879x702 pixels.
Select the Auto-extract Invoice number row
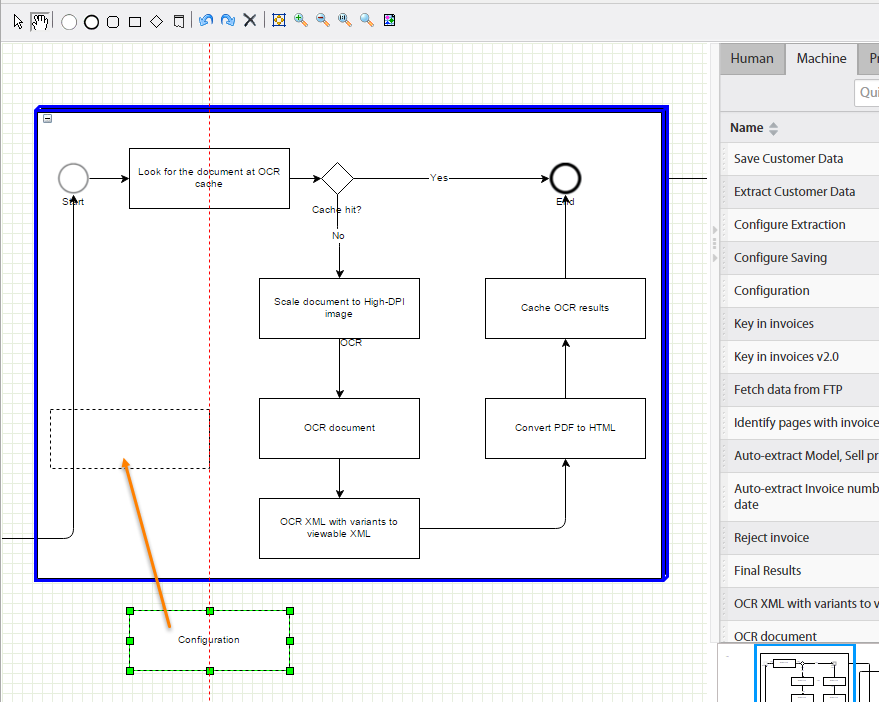[799, 497]
